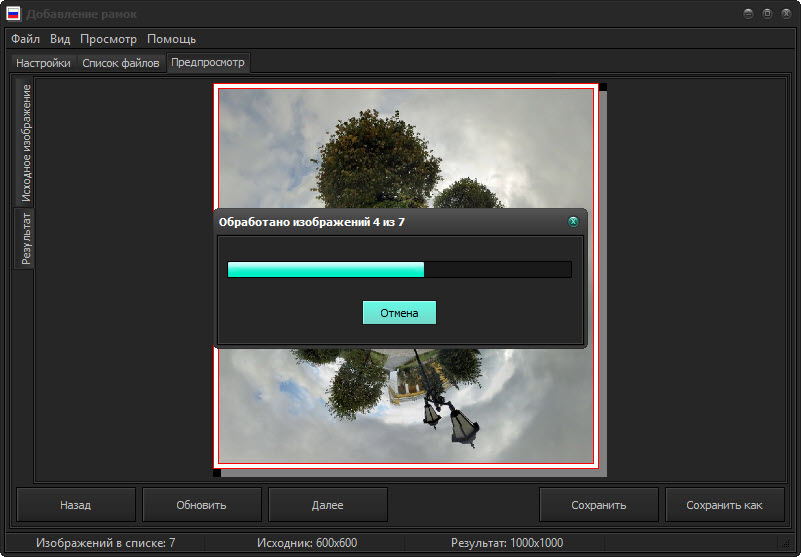This screenshot has height=557, width=801.
Task: Maximize the Добавление рамок window
Action: pyautogui.click(x=767, y=14)
